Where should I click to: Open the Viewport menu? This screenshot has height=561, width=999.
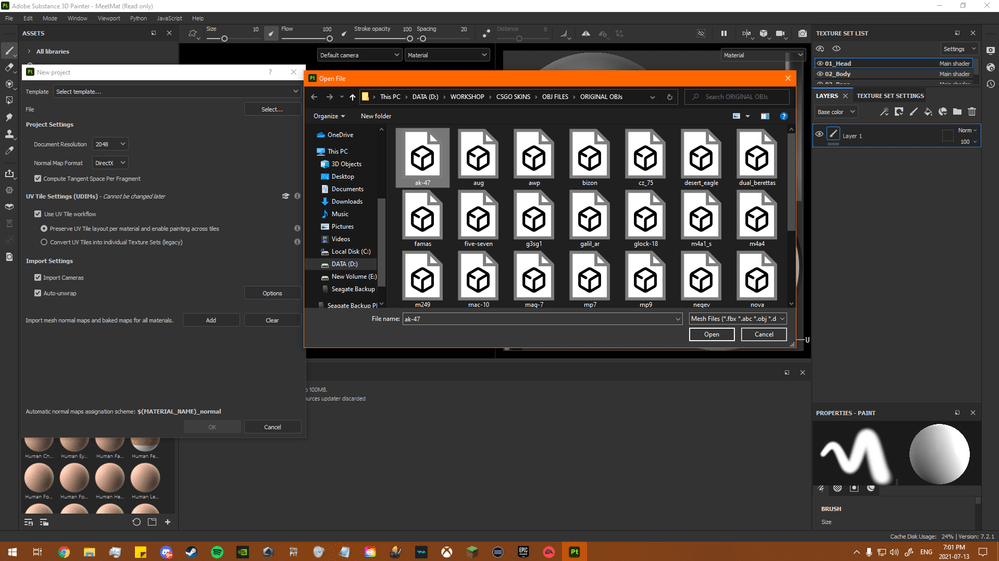coord(109,18)
